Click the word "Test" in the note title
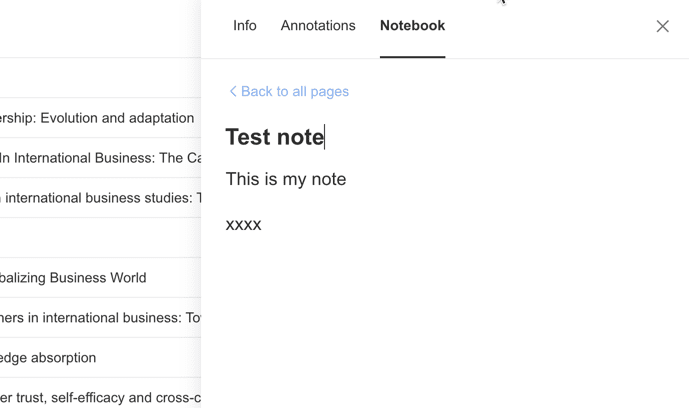689x408 pixels. [x=248, y=137]
